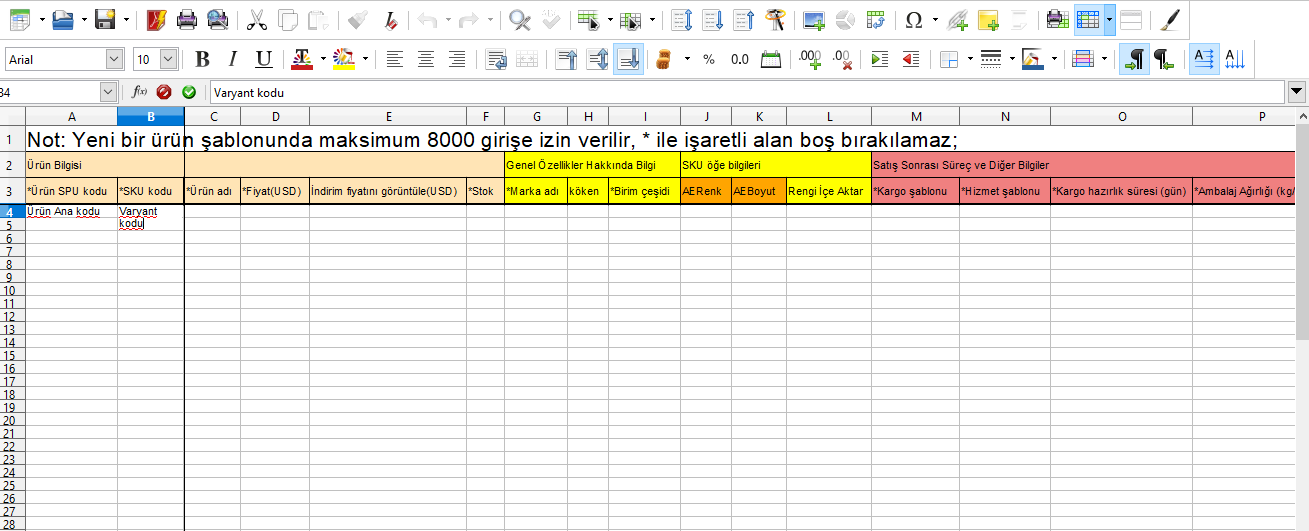This screenshot has width=1309, height=531.
Task: Click the AutoFilter funnel icon
Action: [775, 19]
